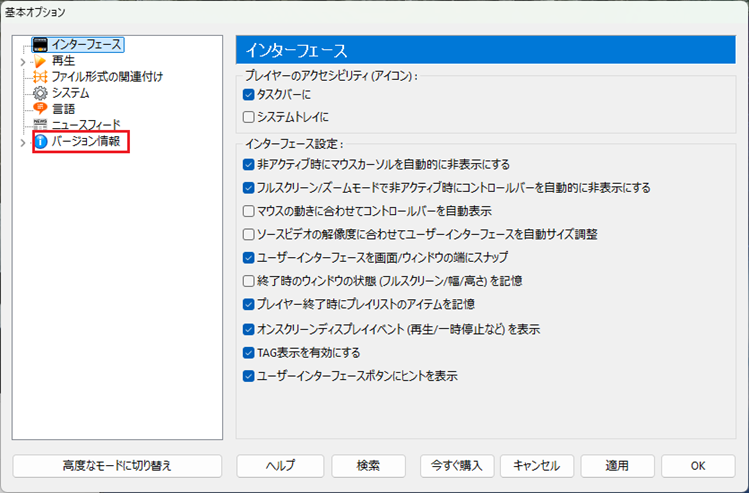Open the ヘルプ button
This screenshot has width=749, height=493.
coord(280,466)
